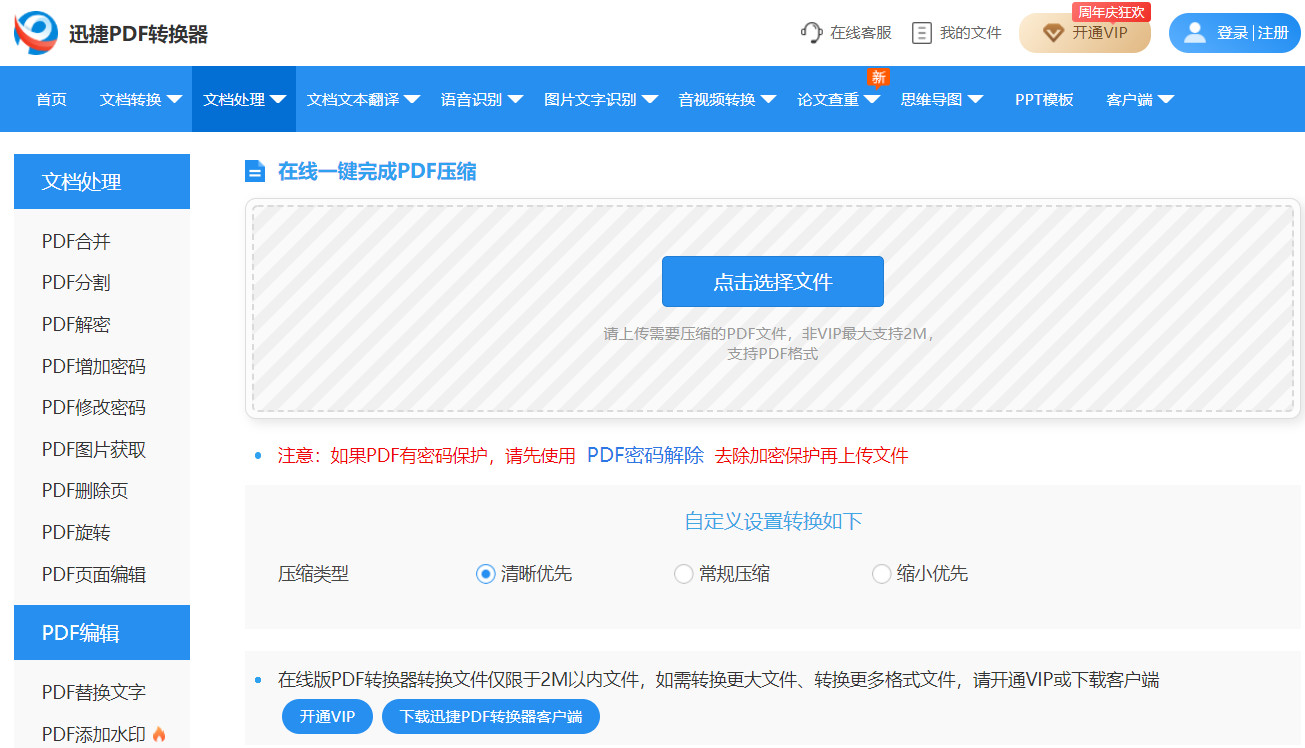The height and width of the screenshot is (748, 1305).
Task: Open PDF修改密码 in the sidebar
Action: coord(94,408)
